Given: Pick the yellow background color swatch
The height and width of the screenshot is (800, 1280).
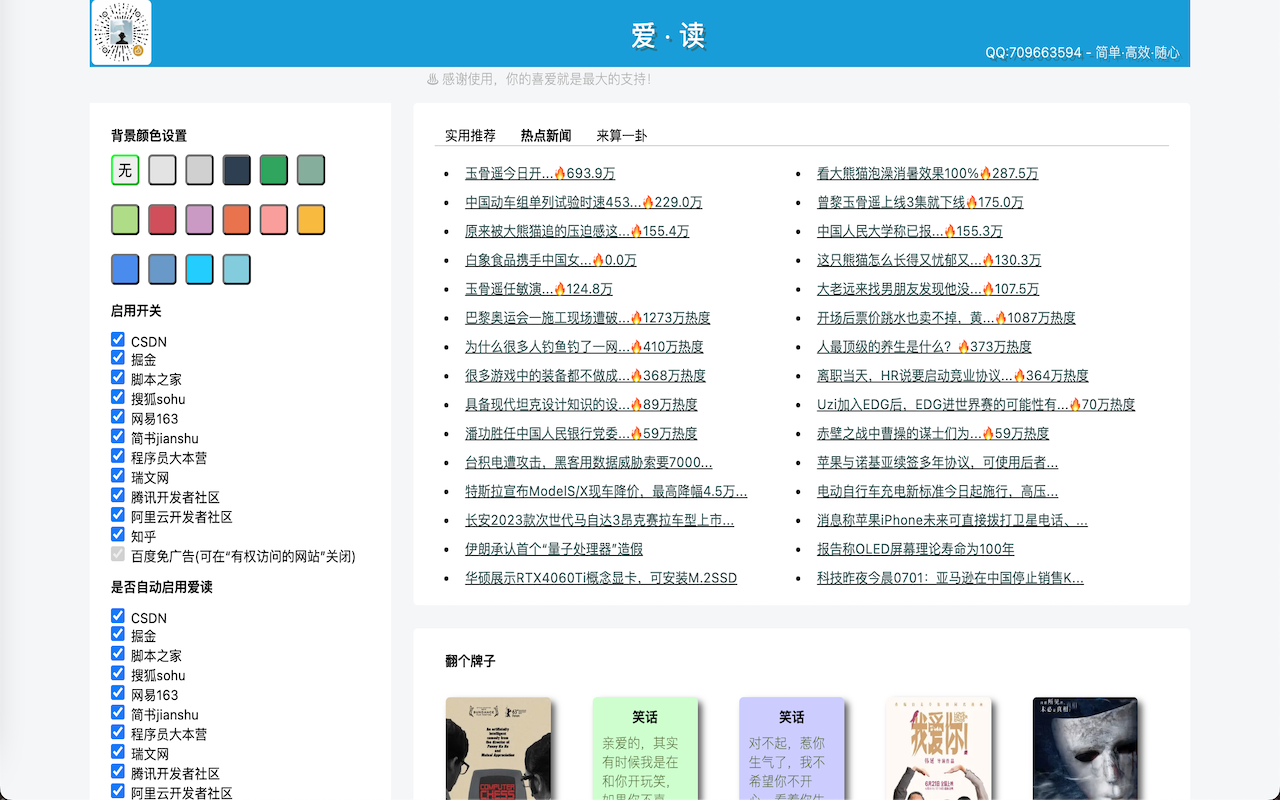Looking at the screenshot, I should coord(311,219).
